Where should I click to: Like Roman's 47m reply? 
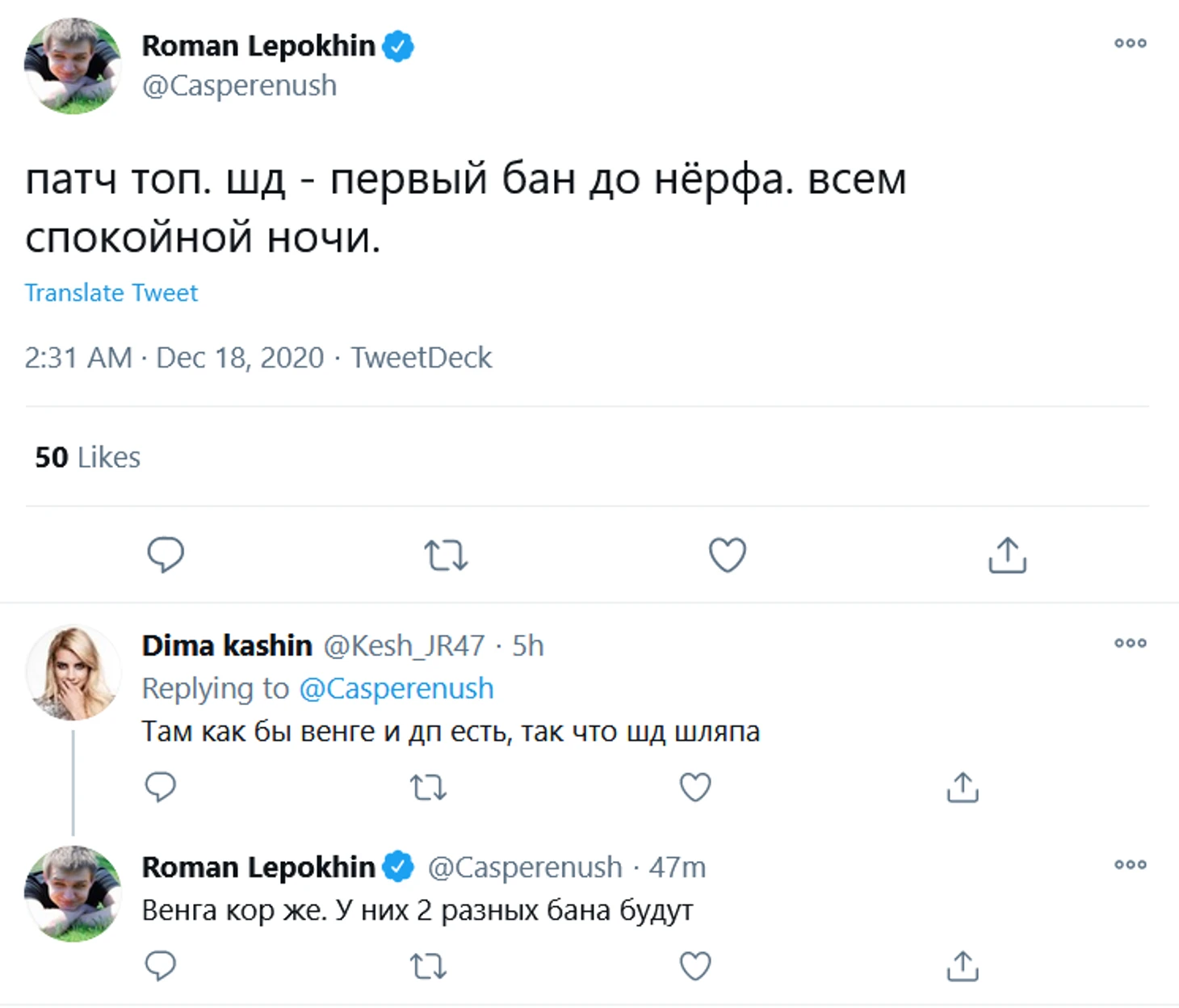[x=695, y=965]
